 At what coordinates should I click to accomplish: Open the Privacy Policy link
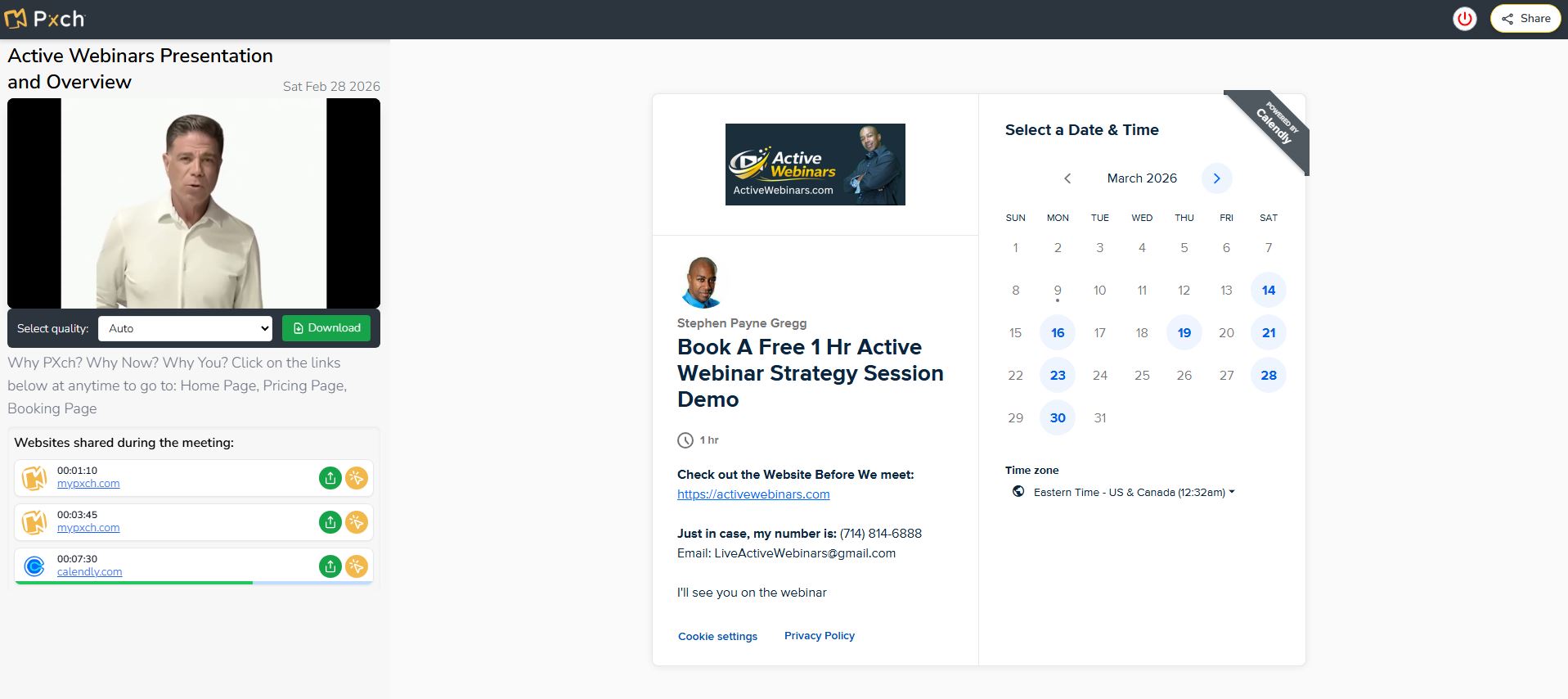coord(820,635)
